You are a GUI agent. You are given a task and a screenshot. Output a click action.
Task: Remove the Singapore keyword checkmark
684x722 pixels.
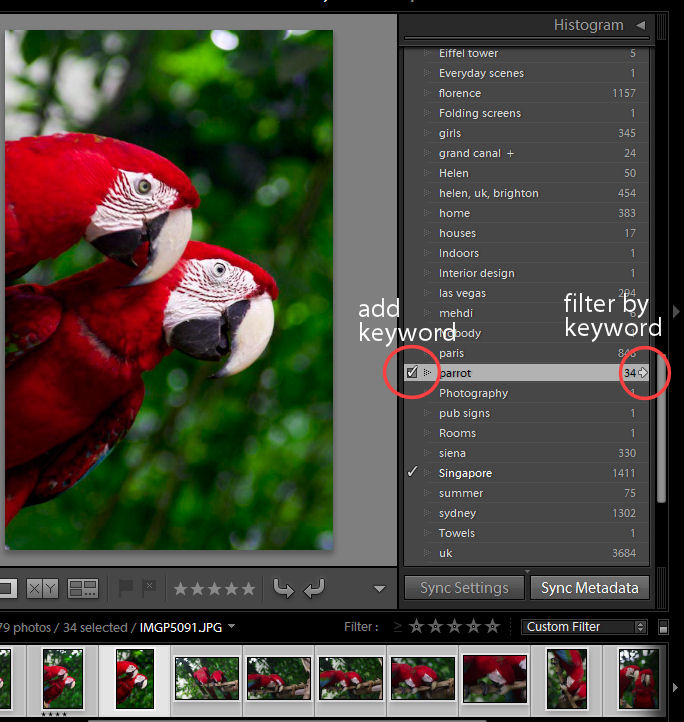pyautogui.click(x=412, y=472)
